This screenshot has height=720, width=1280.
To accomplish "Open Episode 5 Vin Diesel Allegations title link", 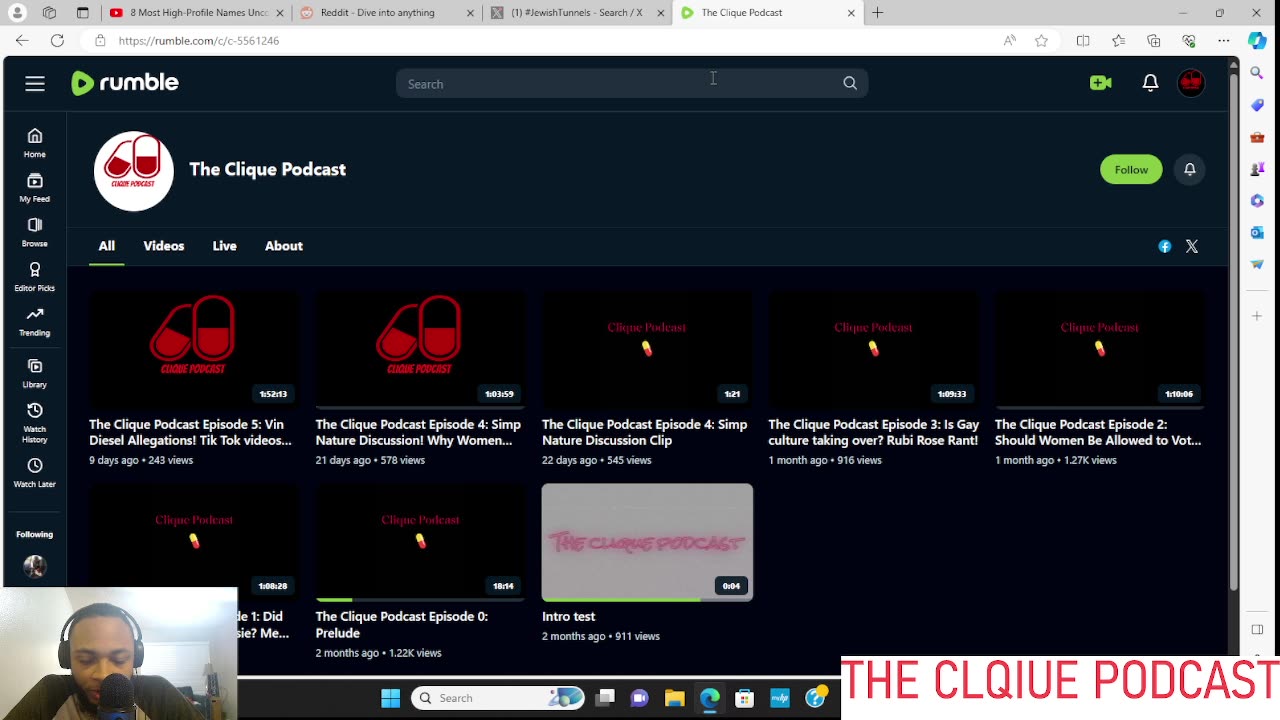I will 190,432.
